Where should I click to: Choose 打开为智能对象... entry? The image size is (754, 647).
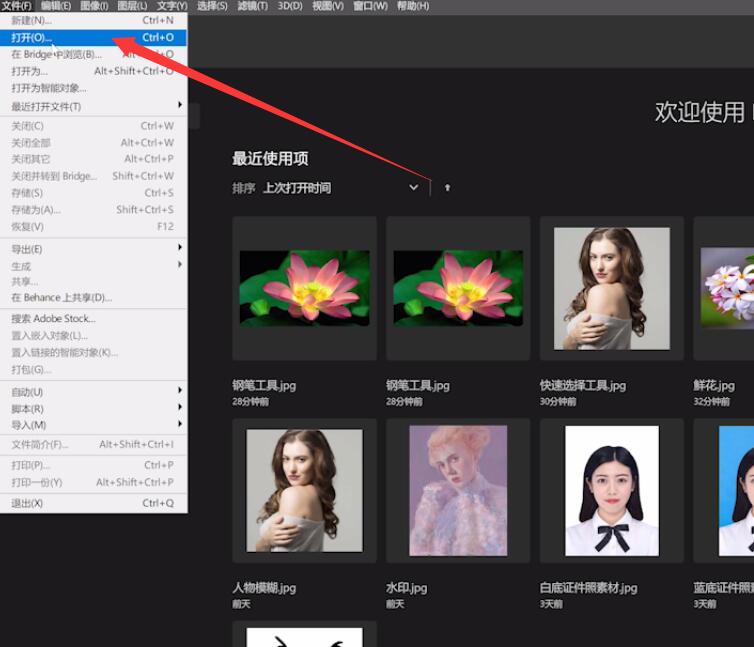[x=93, y=88]
